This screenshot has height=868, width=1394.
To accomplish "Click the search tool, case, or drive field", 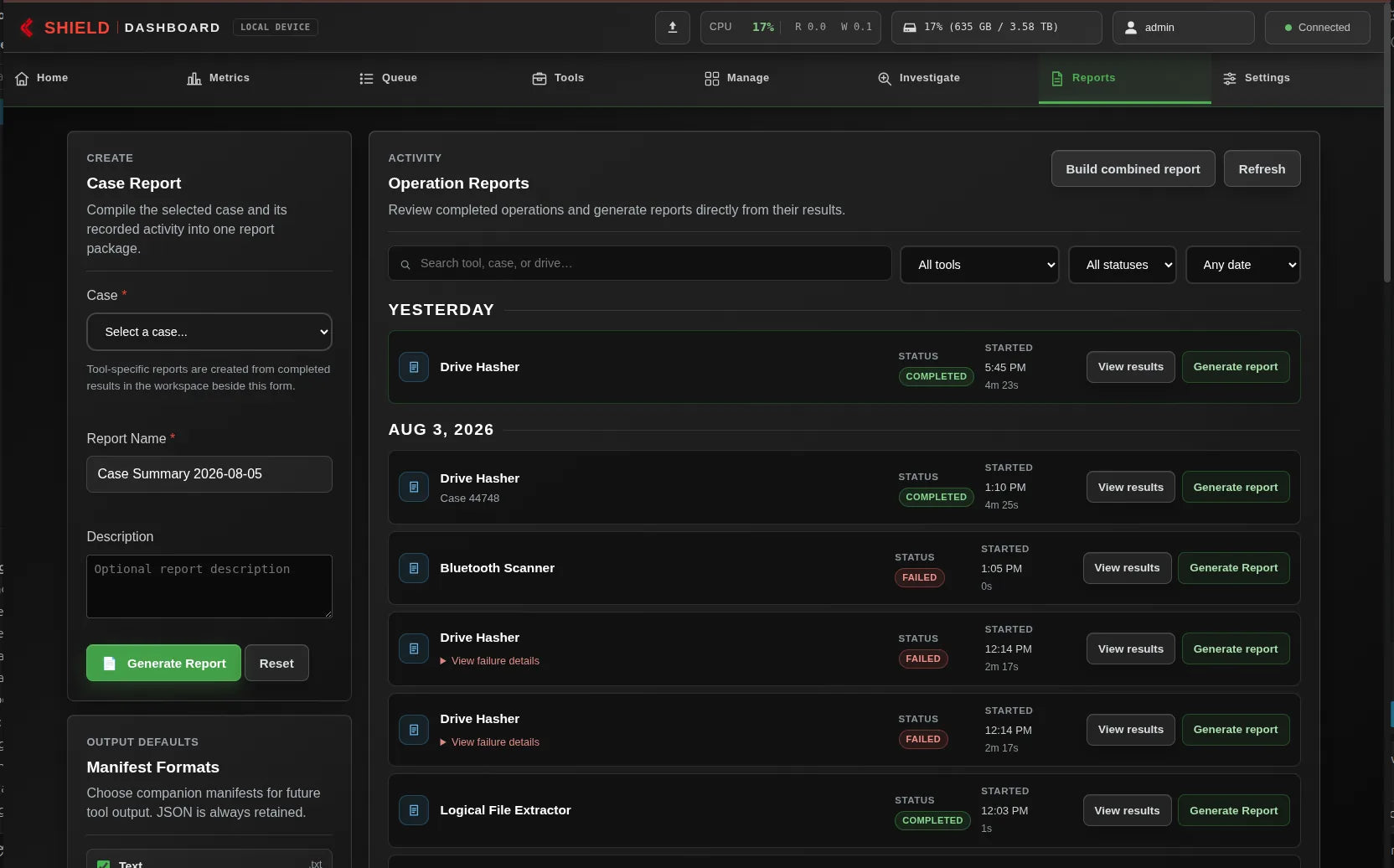I will (x=640, y=263).
